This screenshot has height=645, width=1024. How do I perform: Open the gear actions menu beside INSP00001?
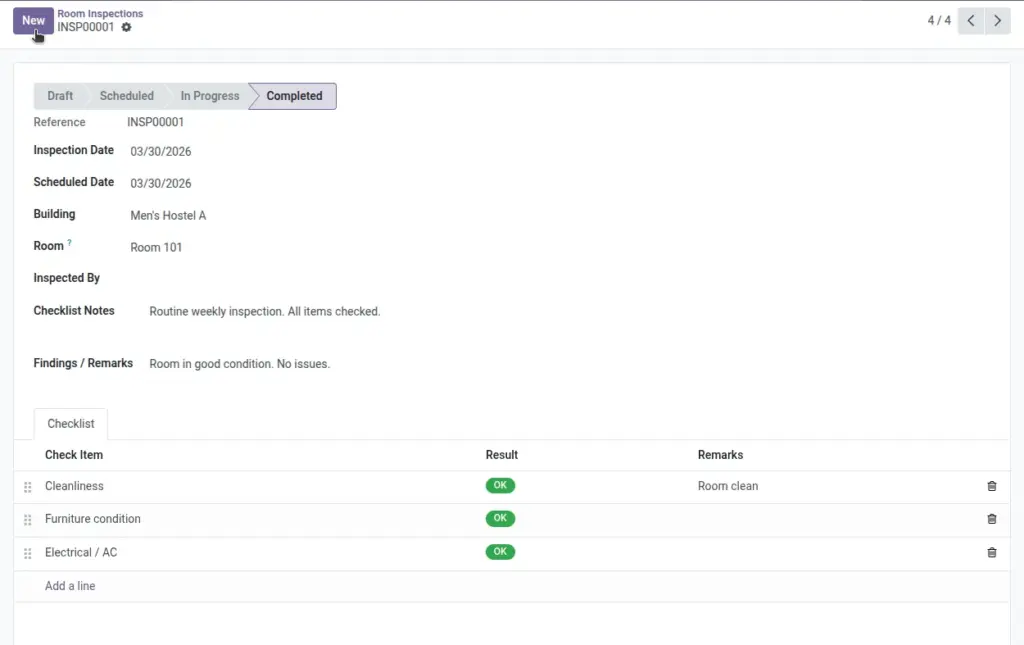click(126, 27)
